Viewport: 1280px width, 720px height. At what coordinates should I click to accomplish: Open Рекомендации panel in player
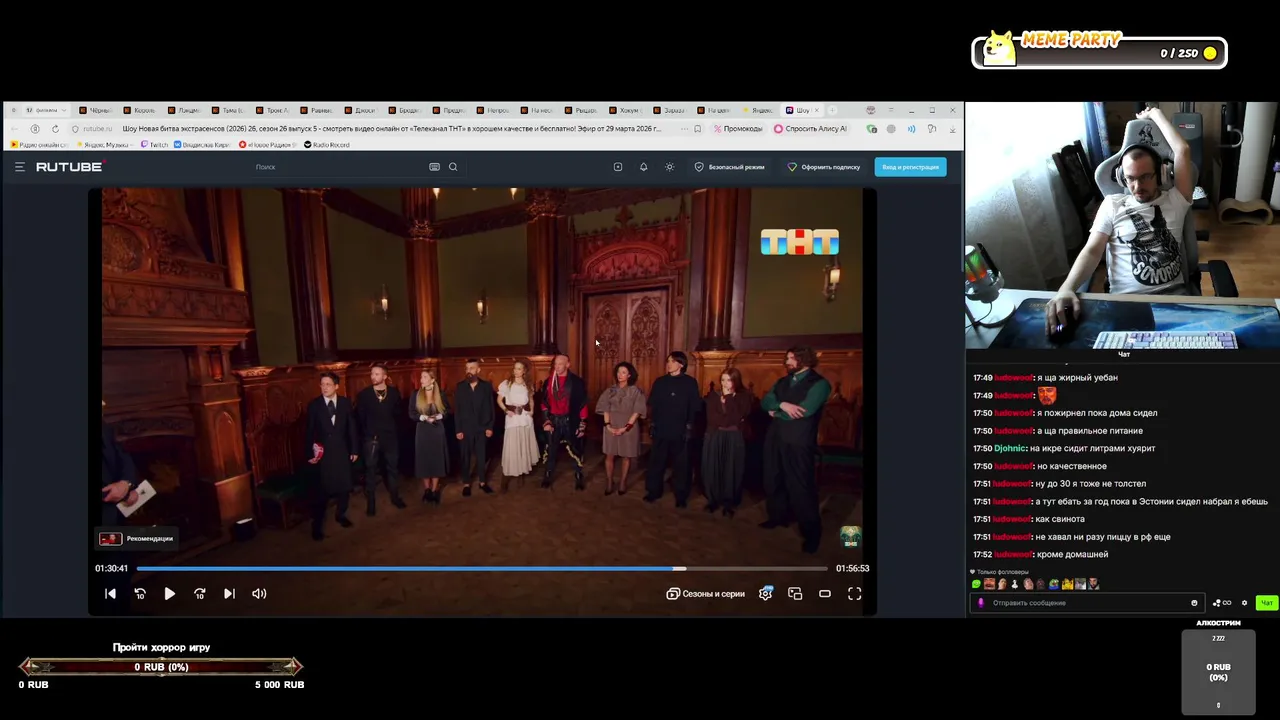click(x=137, y=539)
